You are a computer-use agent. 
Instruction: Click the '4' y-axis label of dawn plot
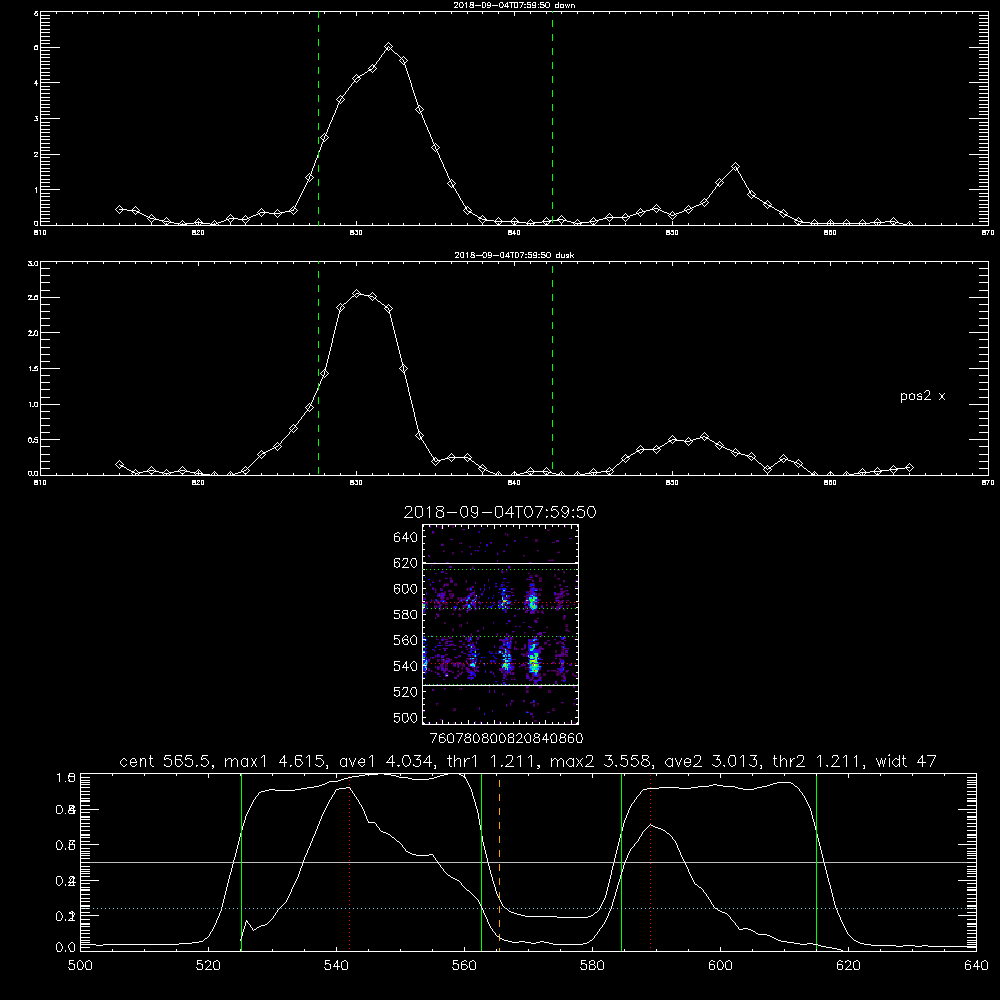pyautogui.click(x=36, y=83)
